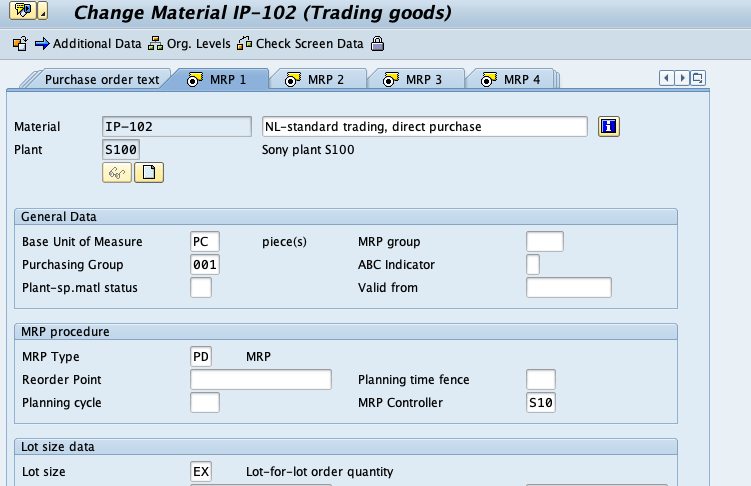This screenshot has width=751, height=486.
Task: Click the Reorder Point input field
Action: point(261,379)
